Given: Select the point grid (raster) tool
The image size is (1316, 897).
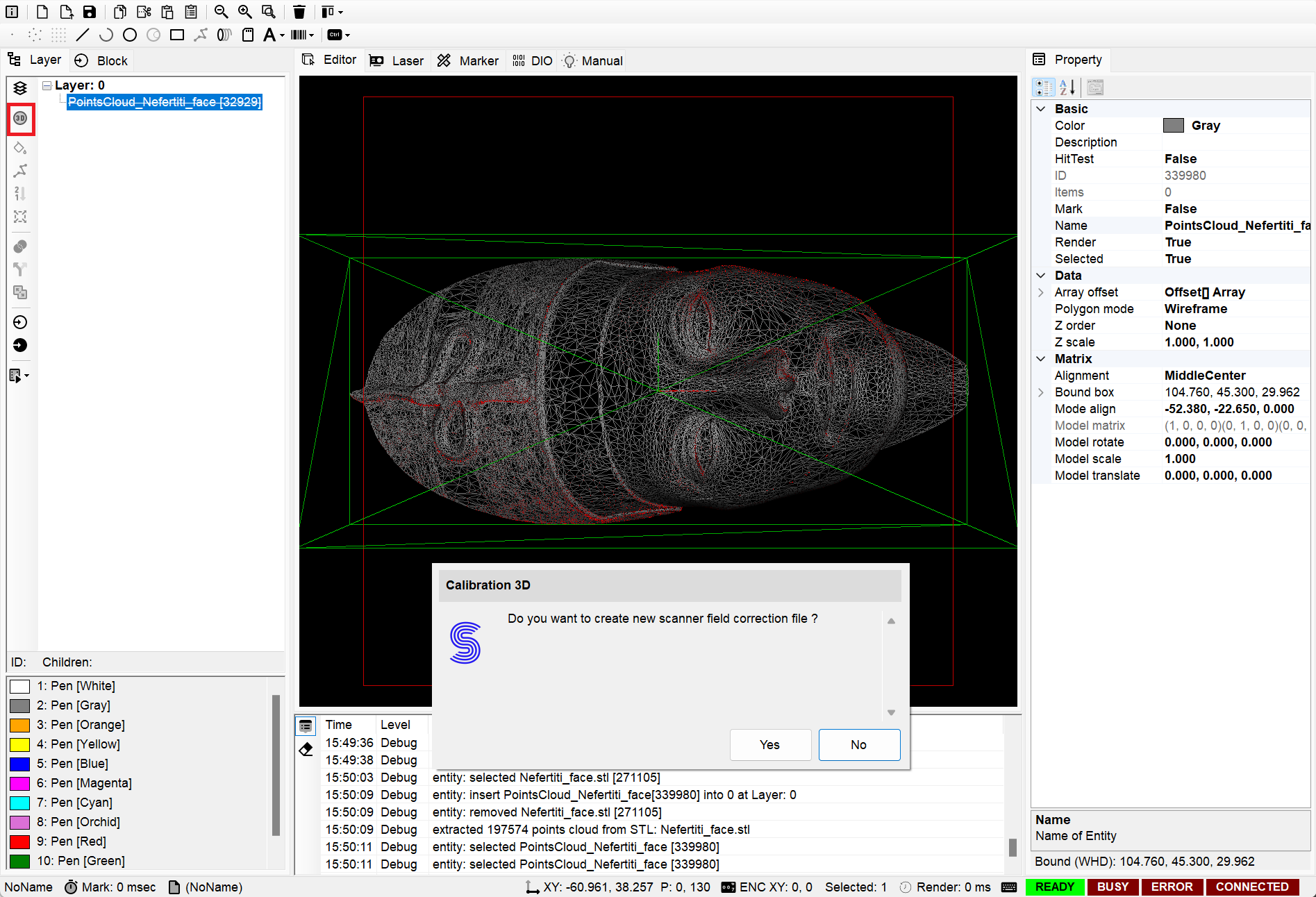Looking at the screenshot, I should pos(58,35).
